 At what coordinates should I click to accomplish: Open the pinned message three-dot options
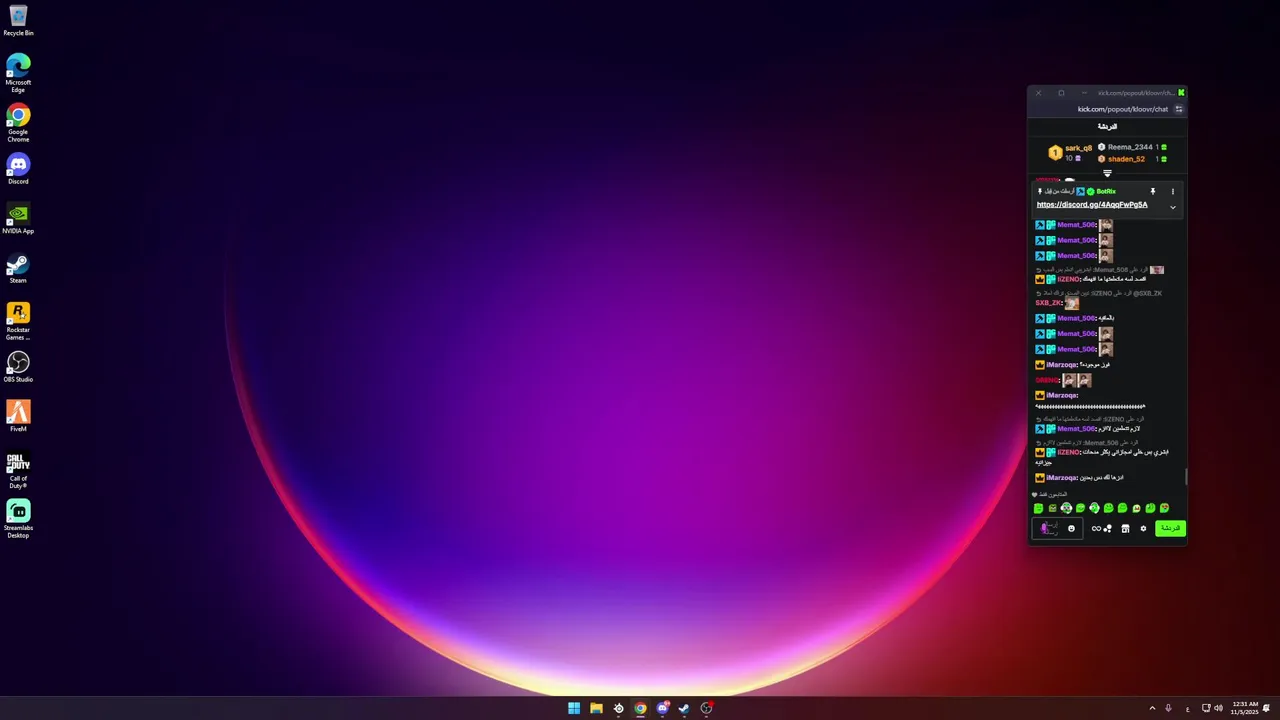pyautogui.click(x=1173, y=191)
